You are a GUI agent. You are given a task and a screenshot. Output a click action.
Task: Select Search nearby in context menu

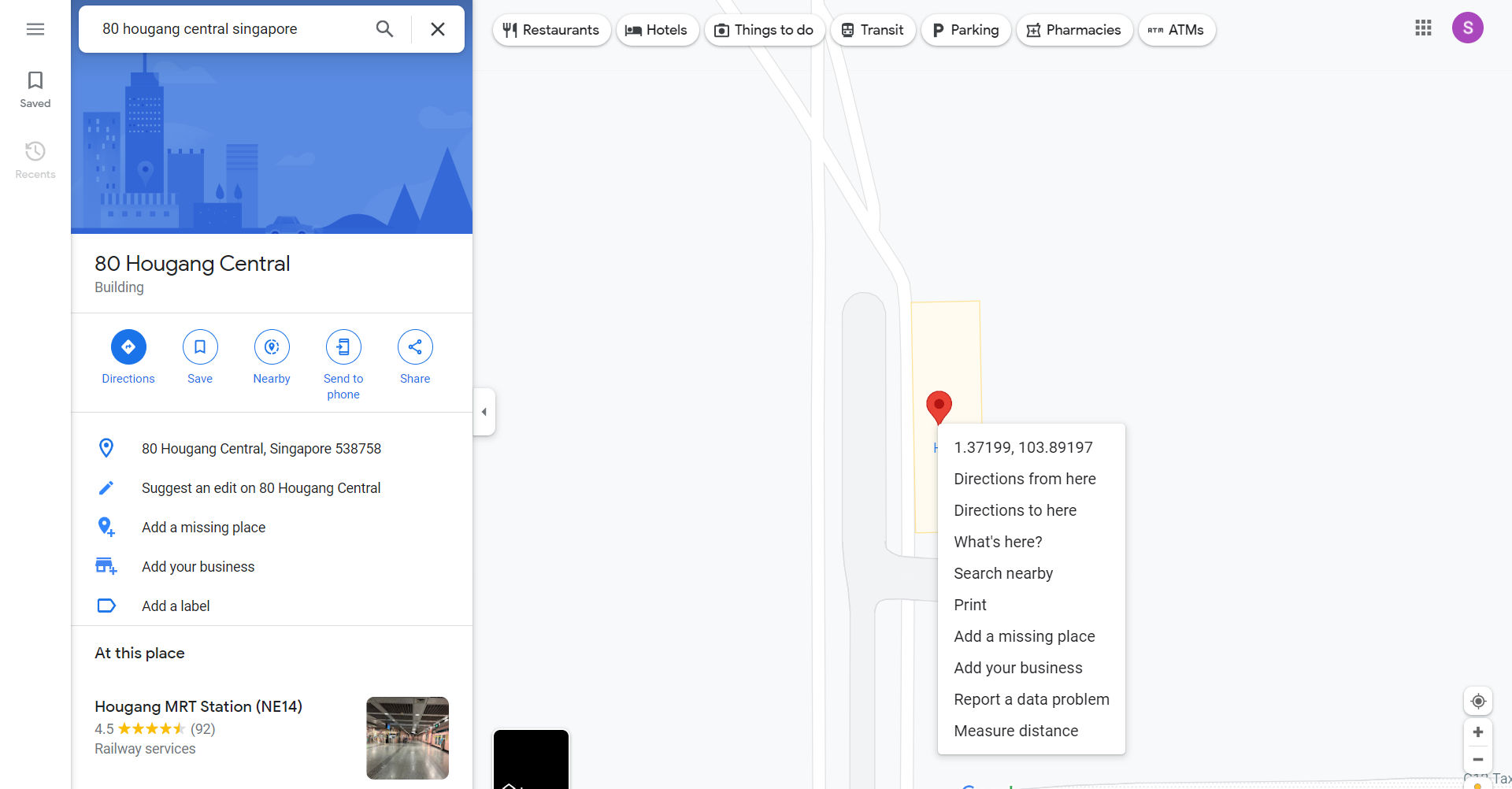click(x=1031, y=573)
